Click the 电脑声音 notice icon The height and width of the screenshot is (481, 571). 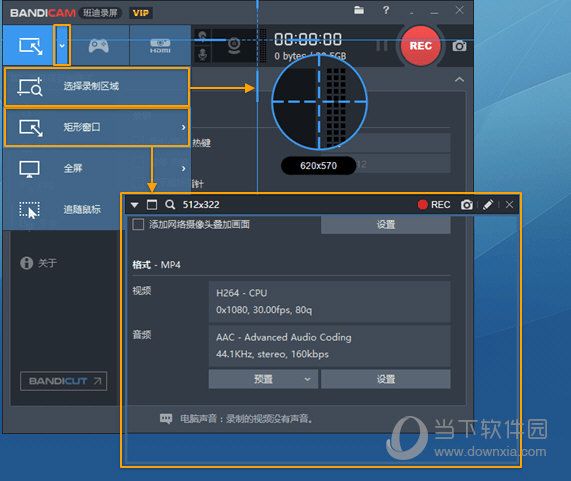pyautogui.click(x=166, y=419)
